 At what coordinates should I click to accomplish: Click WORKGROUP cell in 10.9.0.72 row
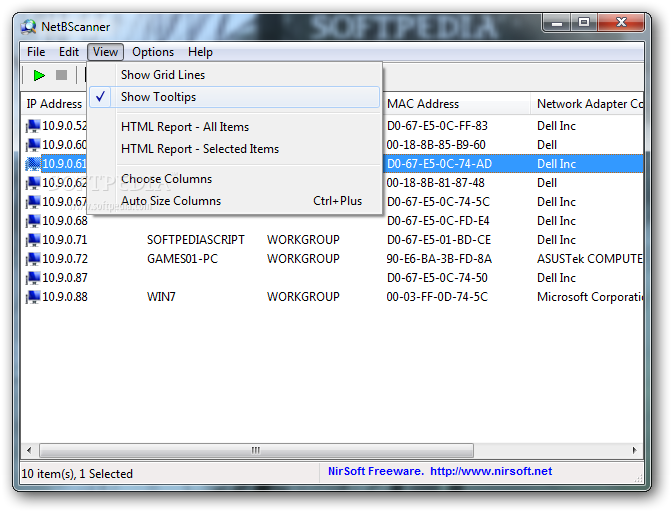(x=303, y=259)
